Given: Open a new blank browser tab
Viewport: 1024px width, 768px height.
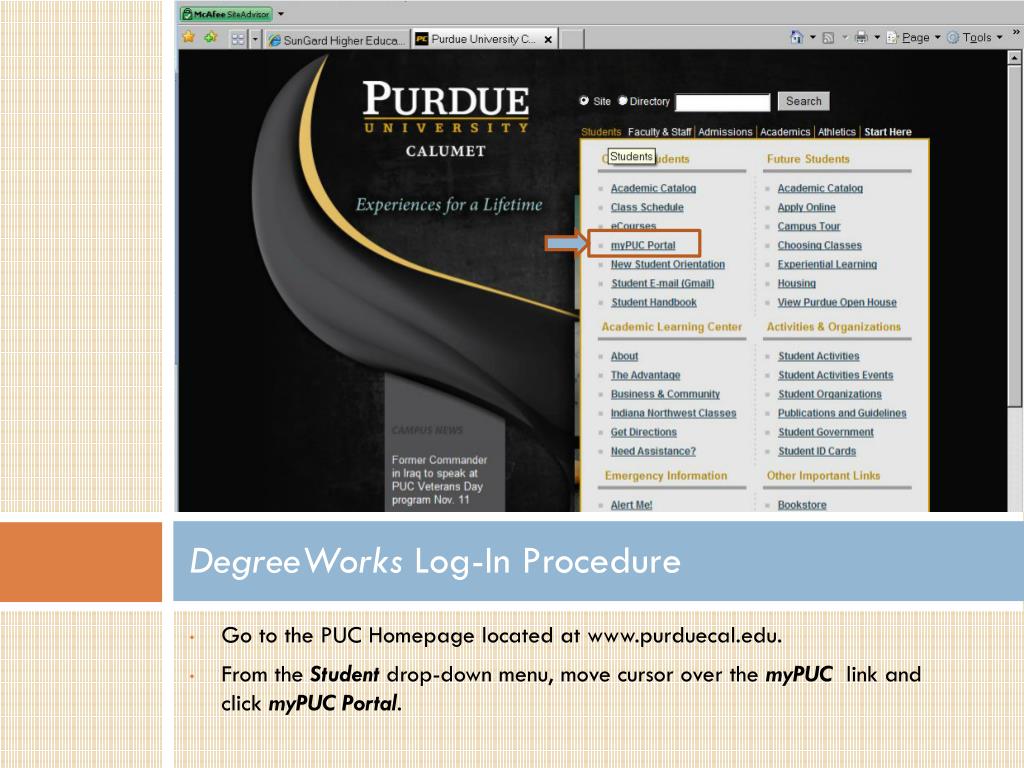Looking at the screenshot, I should (572, 39).
